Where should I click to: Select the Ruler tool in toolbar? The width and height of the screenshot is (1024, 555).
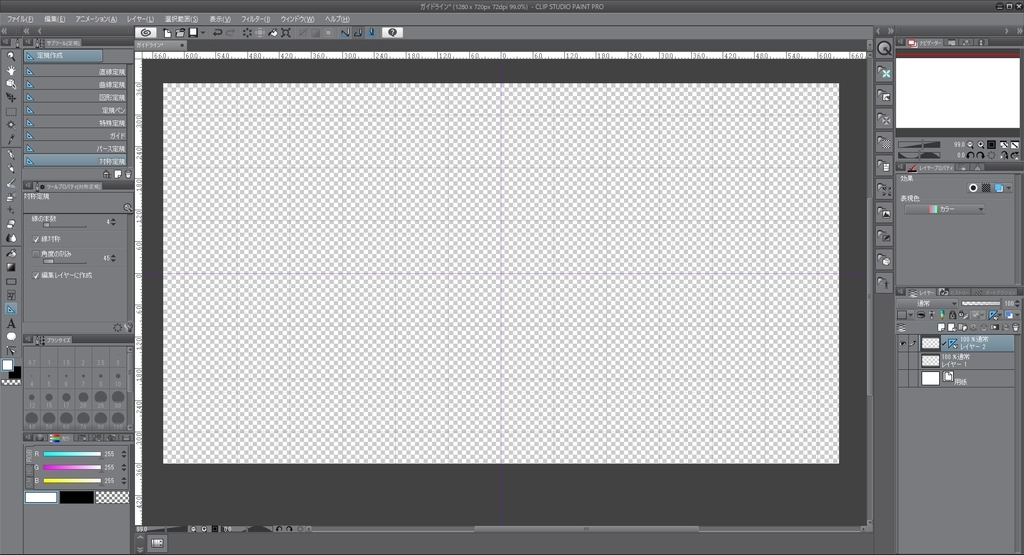[x=11, y=309]
